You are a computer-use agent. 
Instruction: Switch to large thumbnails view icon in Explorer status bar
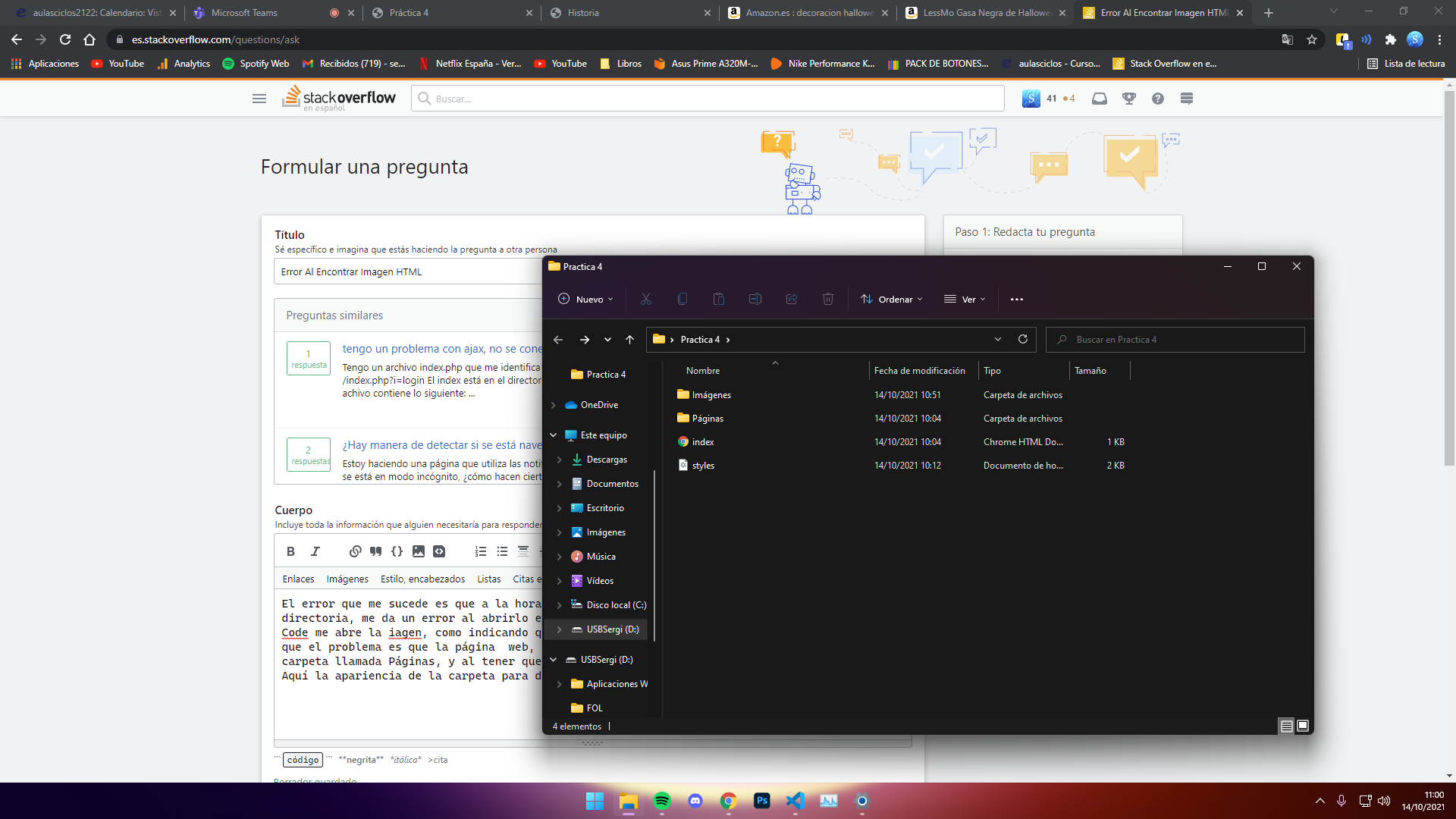point(1303,726)
